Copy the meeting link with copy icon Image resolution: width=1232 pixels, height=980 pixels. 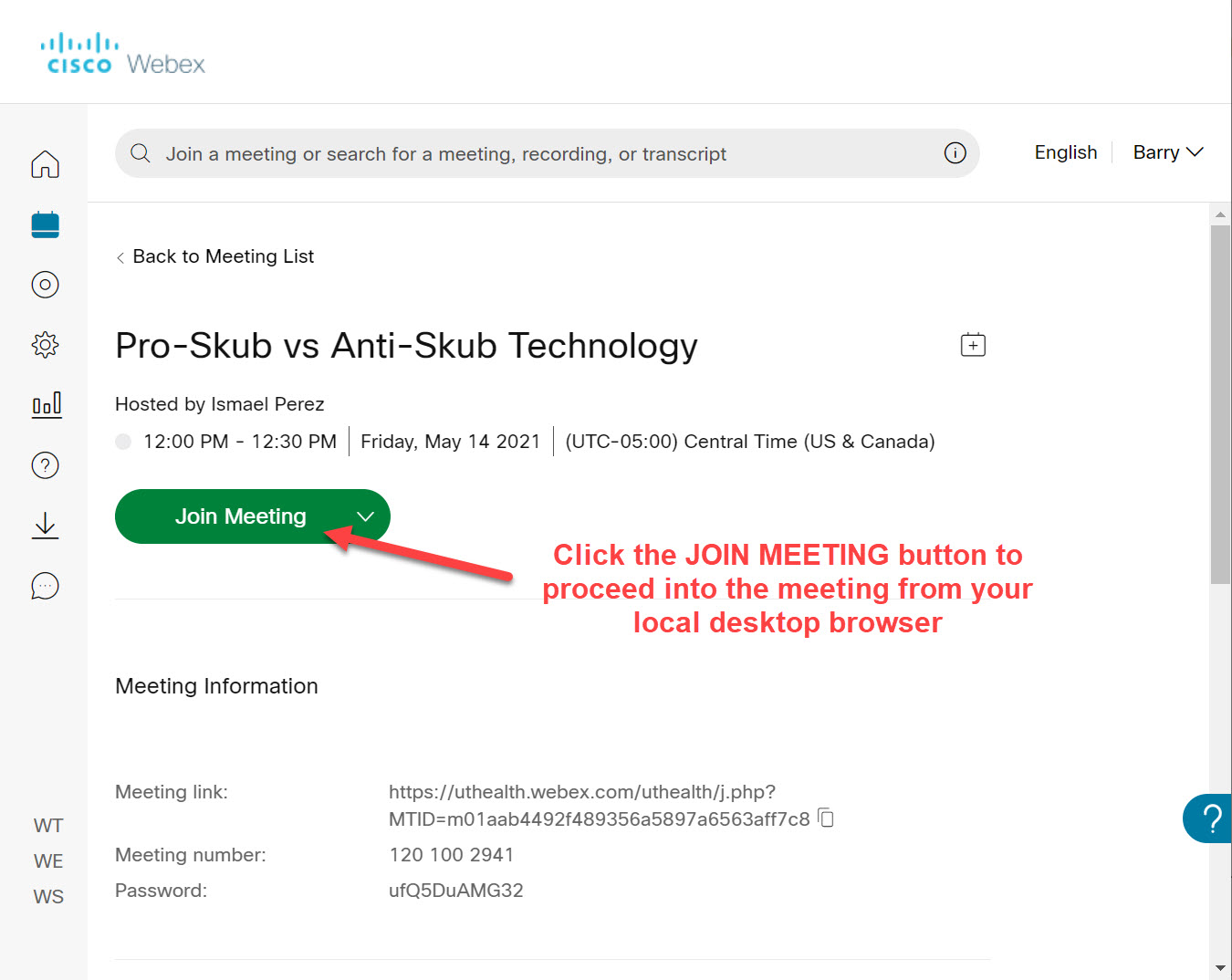point(826,818)
